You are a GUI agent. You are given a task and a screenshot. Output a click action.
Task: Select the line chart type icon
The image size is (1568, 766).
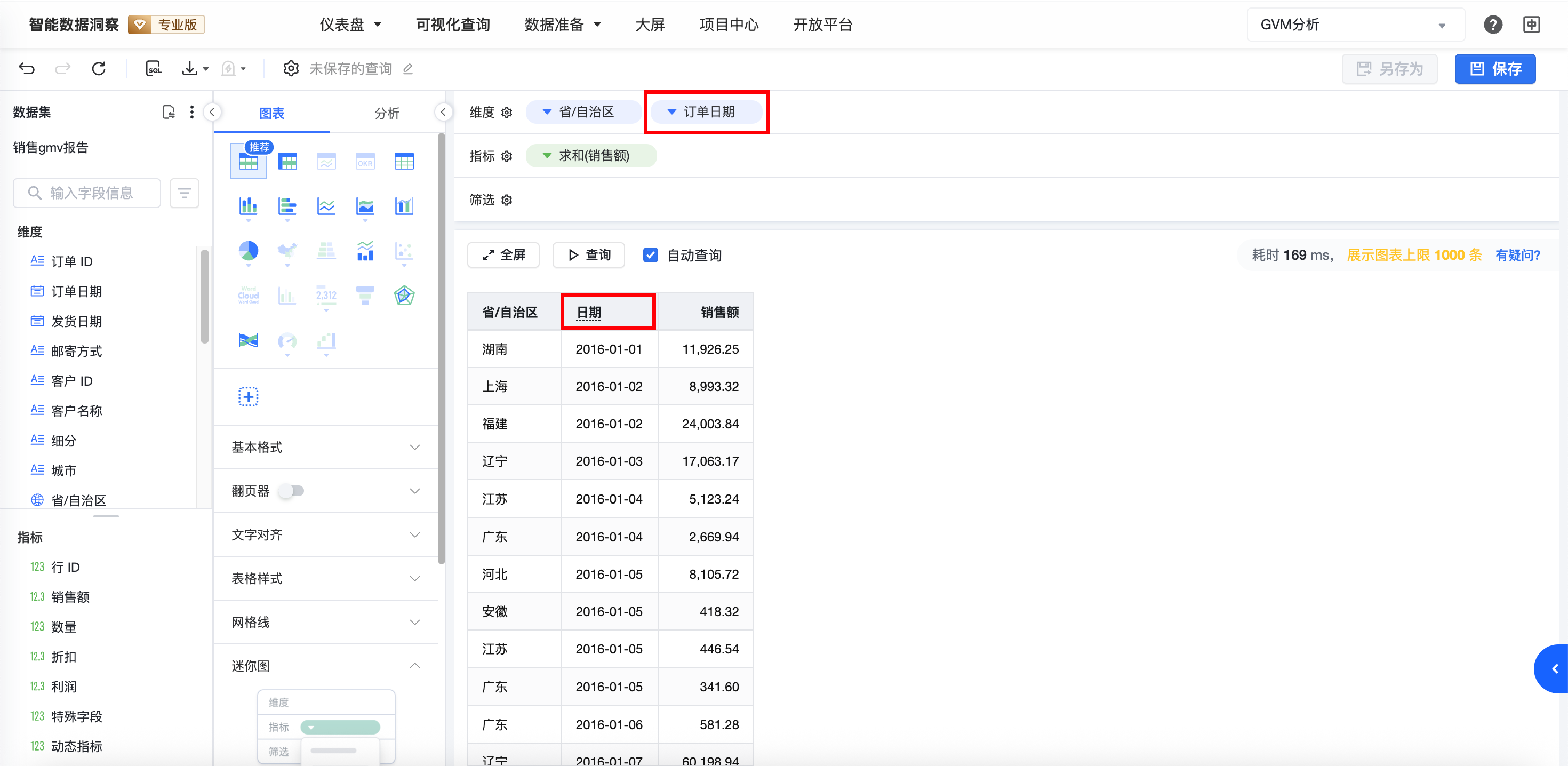326,206
